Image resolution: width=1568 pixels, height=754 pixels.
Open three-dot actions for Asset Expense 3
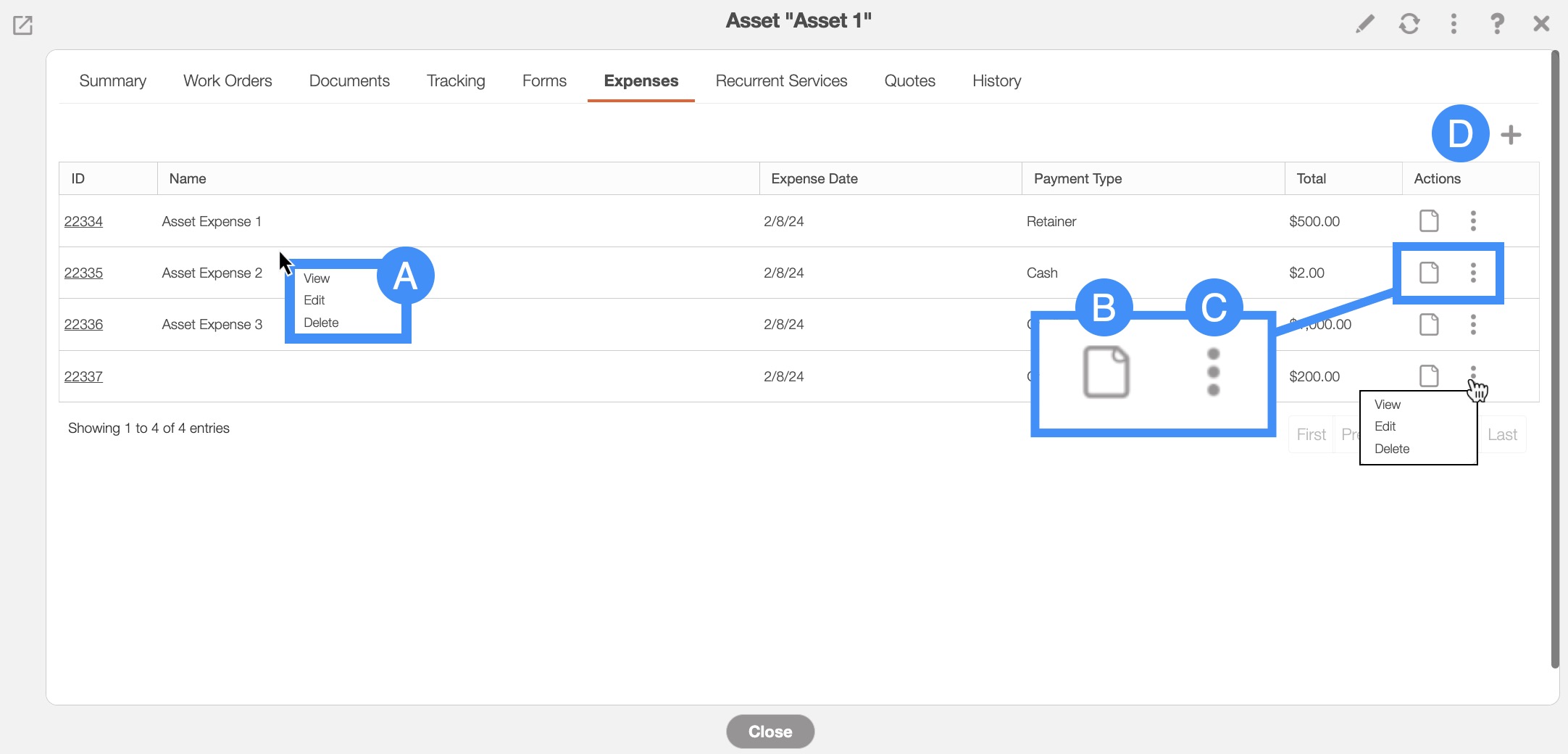pos(1473,325)
